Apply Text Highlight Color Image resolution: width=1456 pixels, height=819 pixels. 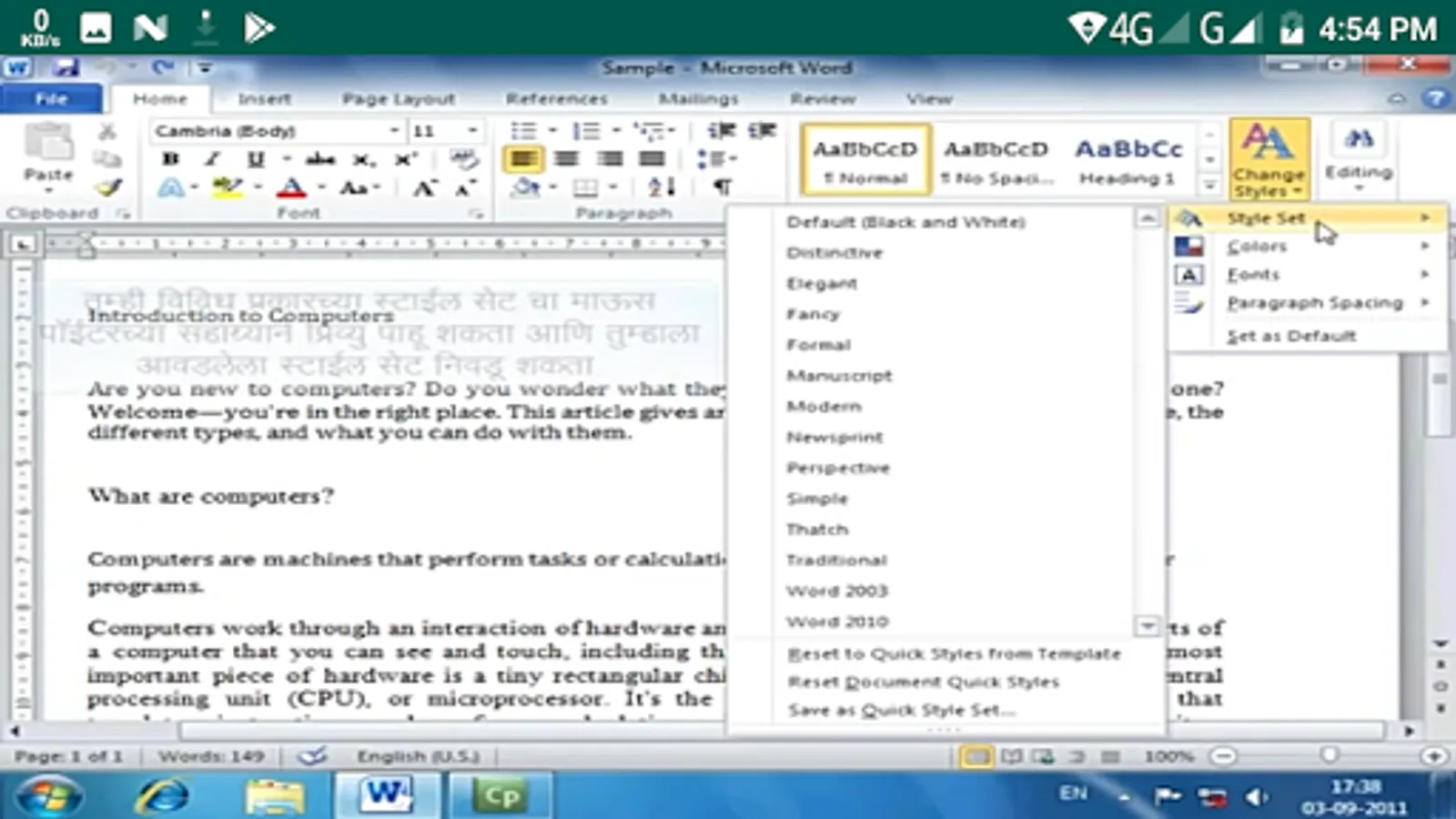227,187
